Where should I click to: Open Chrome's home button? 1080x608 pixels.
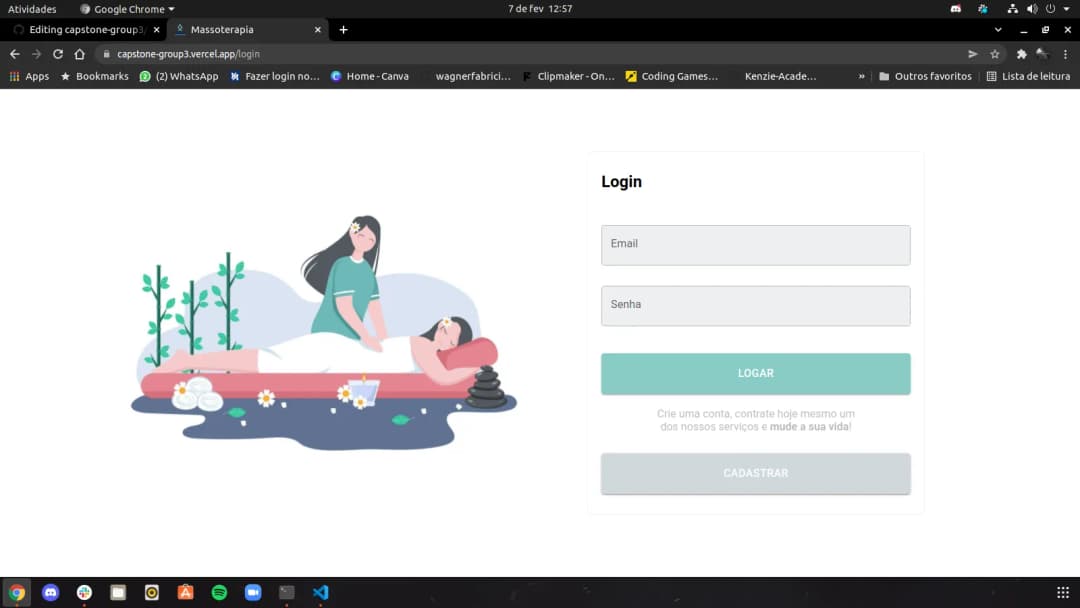(80, 54)
